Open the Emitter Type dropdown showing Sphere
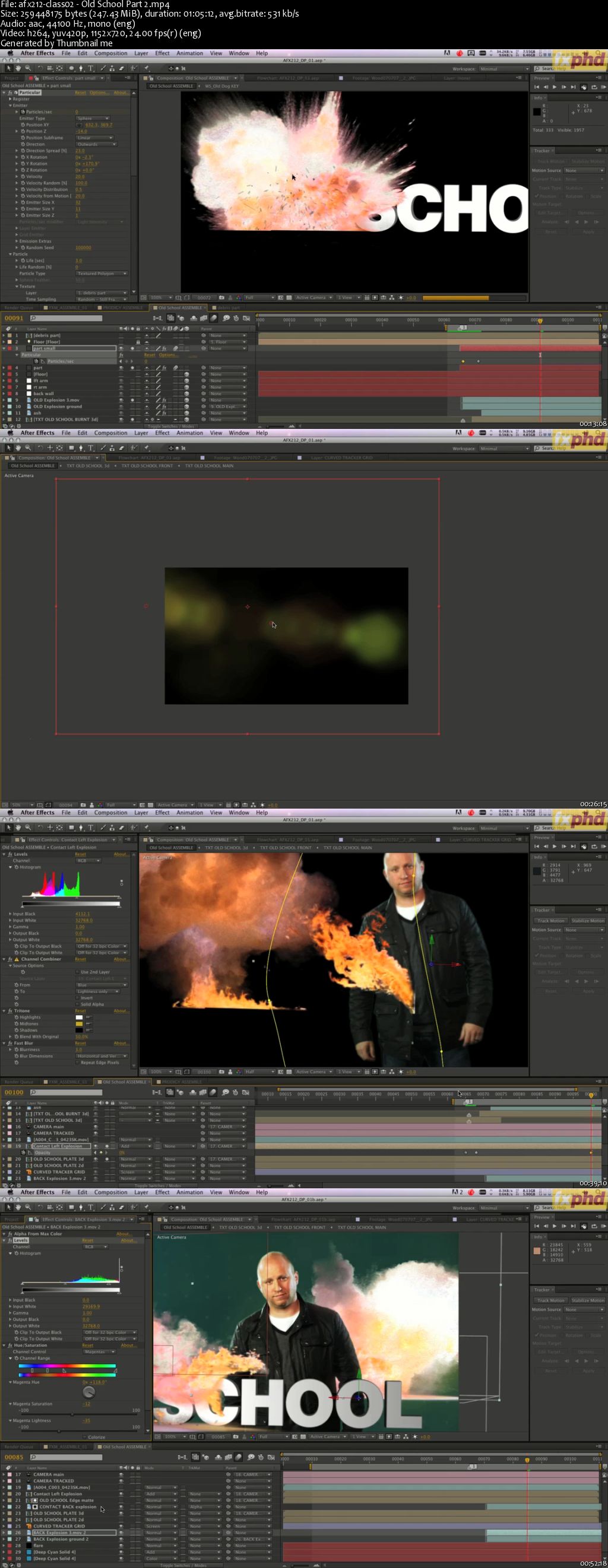Screen dimensions: 608x1568 (x=93, y=119)
